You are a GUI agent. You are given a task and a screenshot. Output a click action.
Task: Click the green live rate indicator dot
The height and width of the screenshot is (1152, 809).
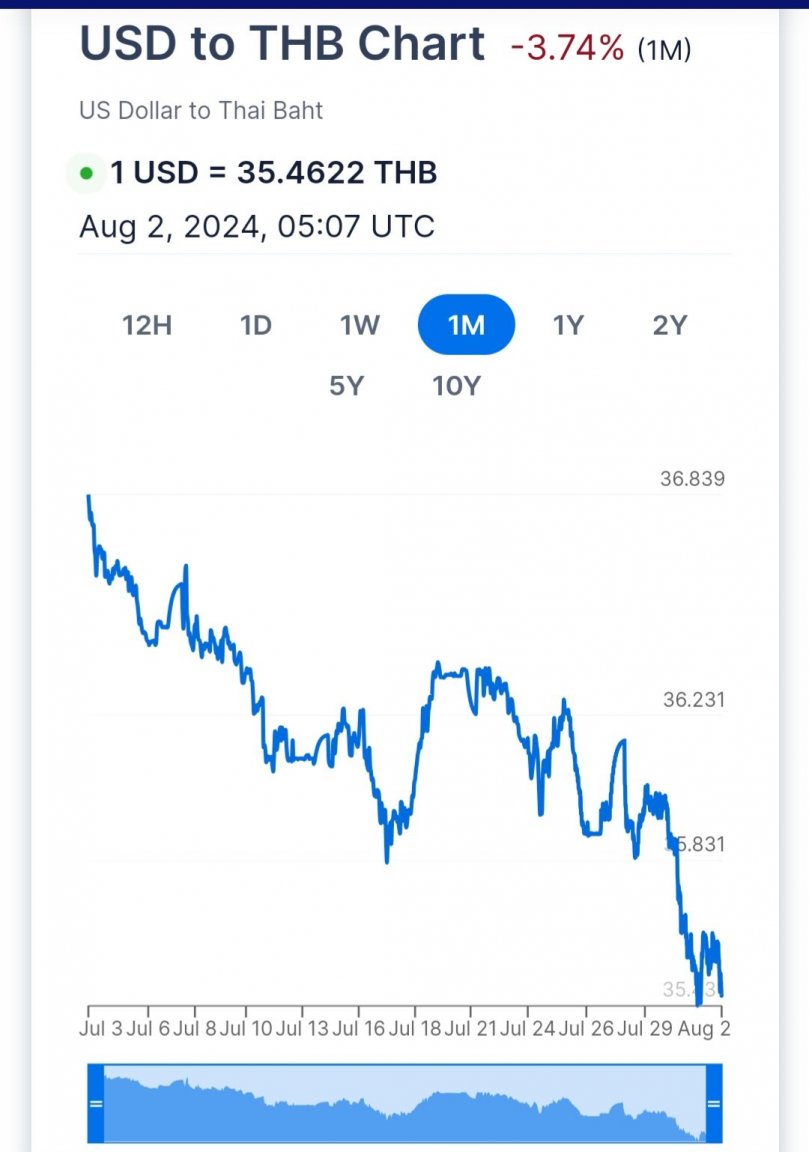click(86, 174)
